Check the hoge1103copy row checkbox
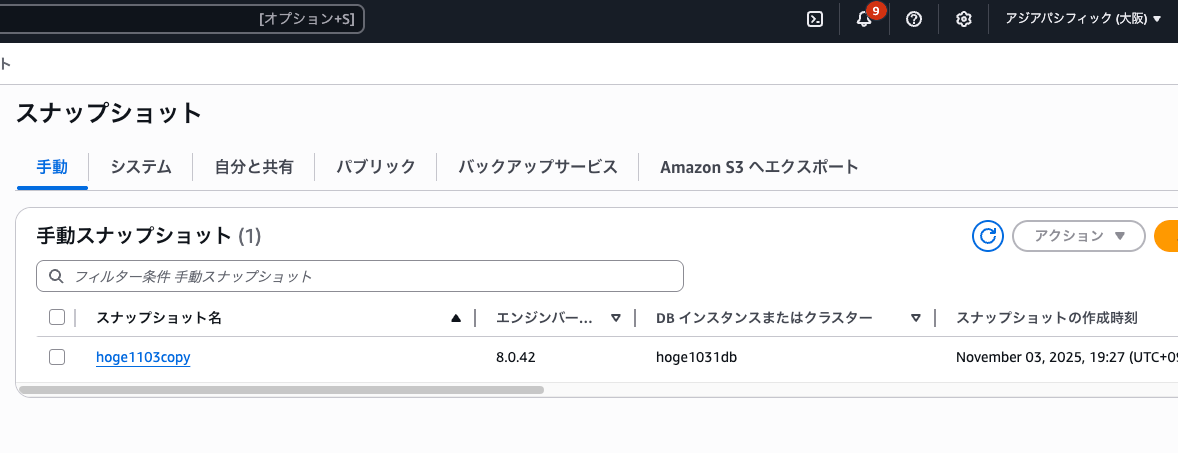1178x453 pixels. click(57, 357)
